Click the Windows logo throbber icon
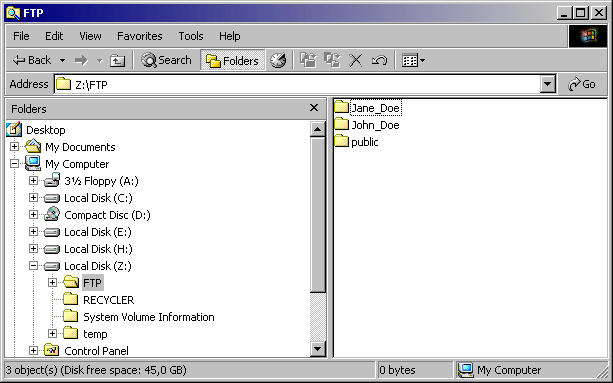This screenshot has width=613, height=383. click(588, 36)
